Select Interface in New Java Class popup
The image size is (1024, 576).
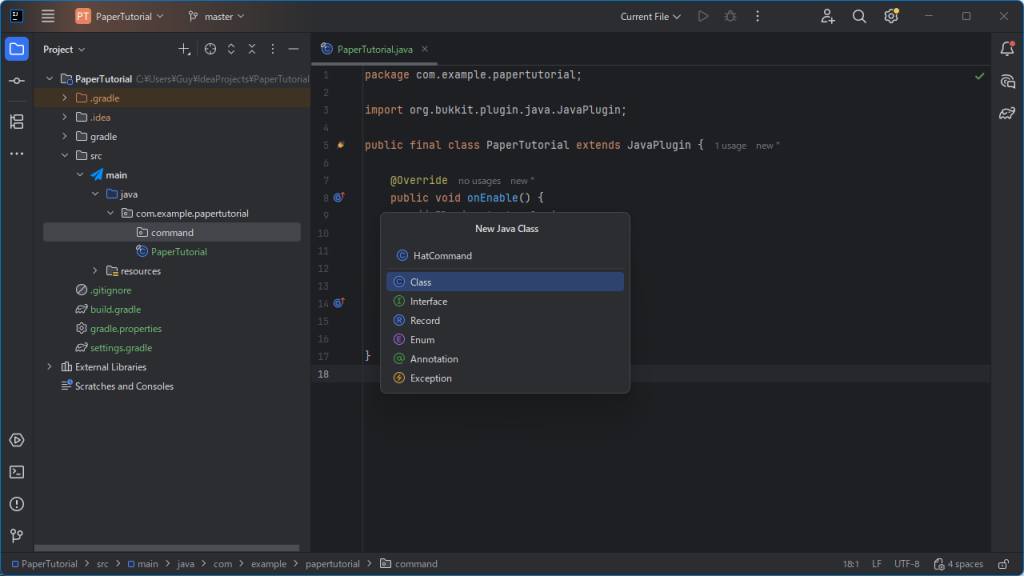point(428,301)
